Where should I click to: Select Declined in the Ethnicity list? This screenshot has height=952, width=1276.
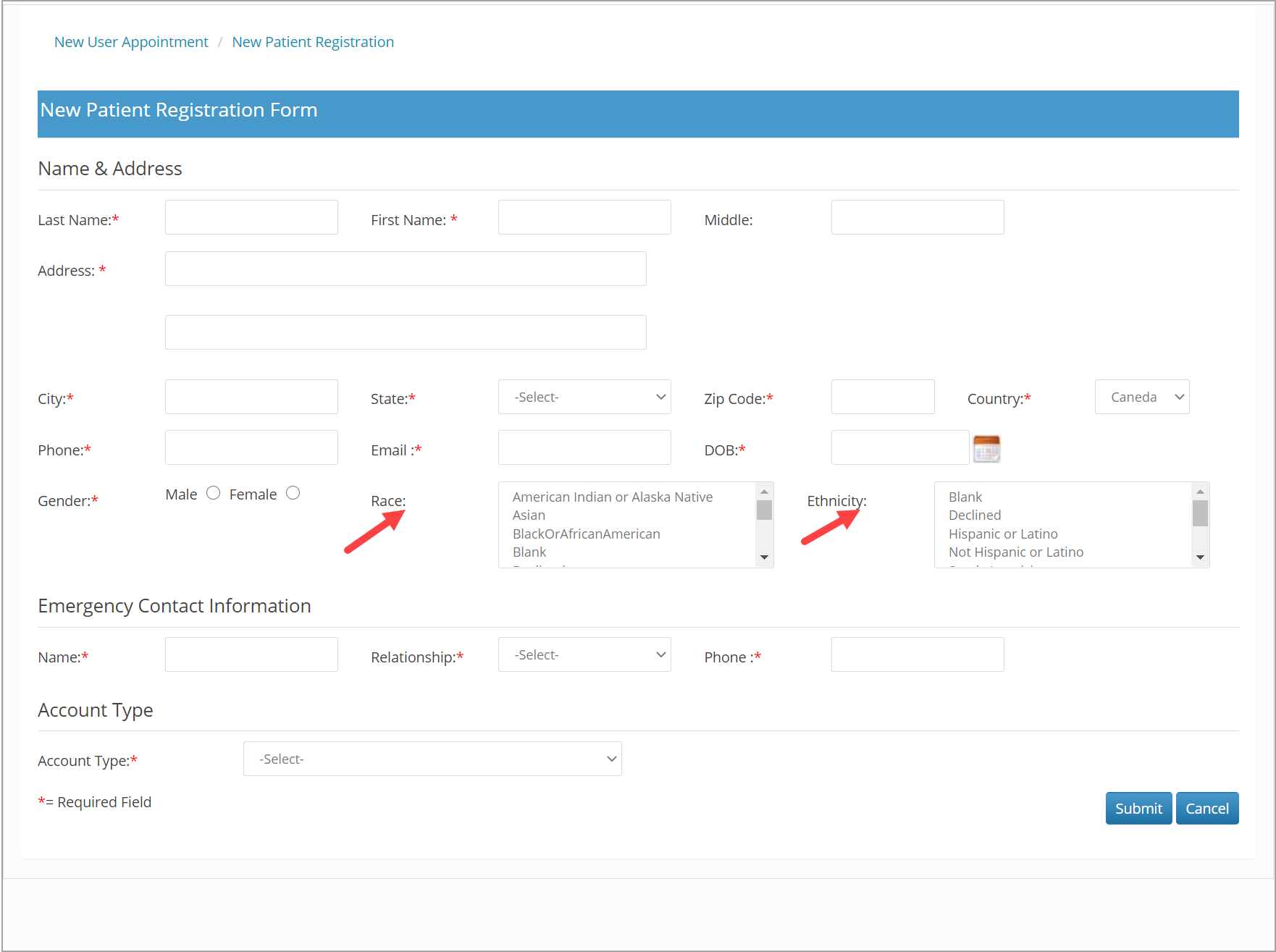pos(975,515)
